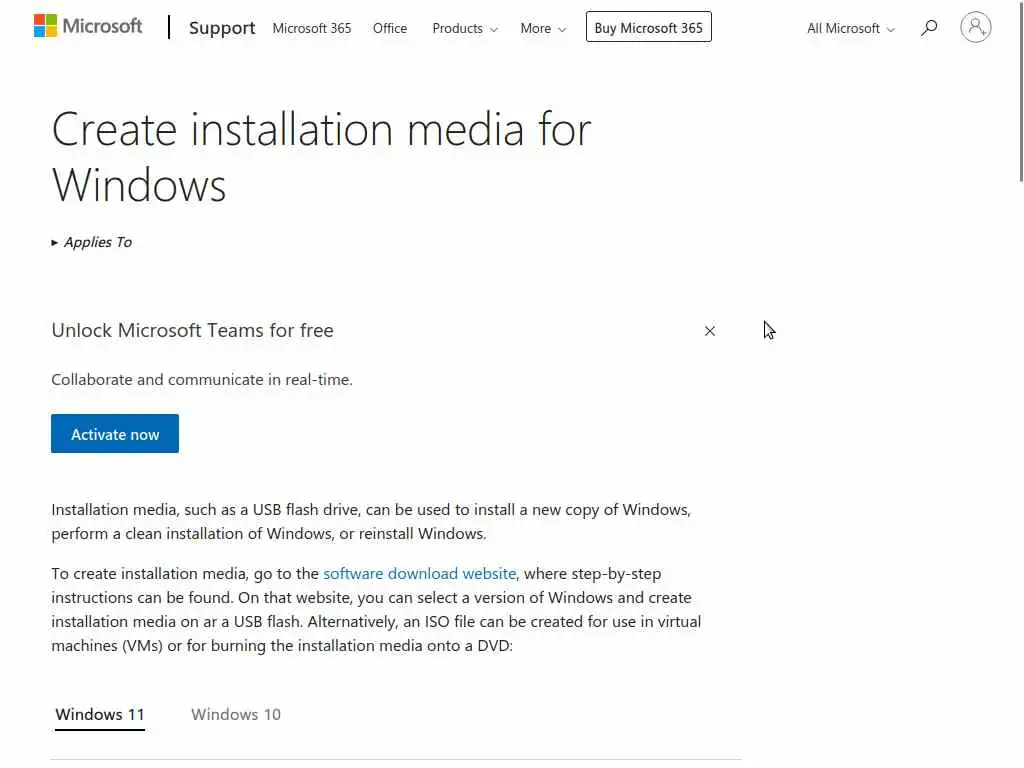Click the Unlock Microsoft Teams for free heading
Screen dimensions: 1024x768
[x=192, y=331]
